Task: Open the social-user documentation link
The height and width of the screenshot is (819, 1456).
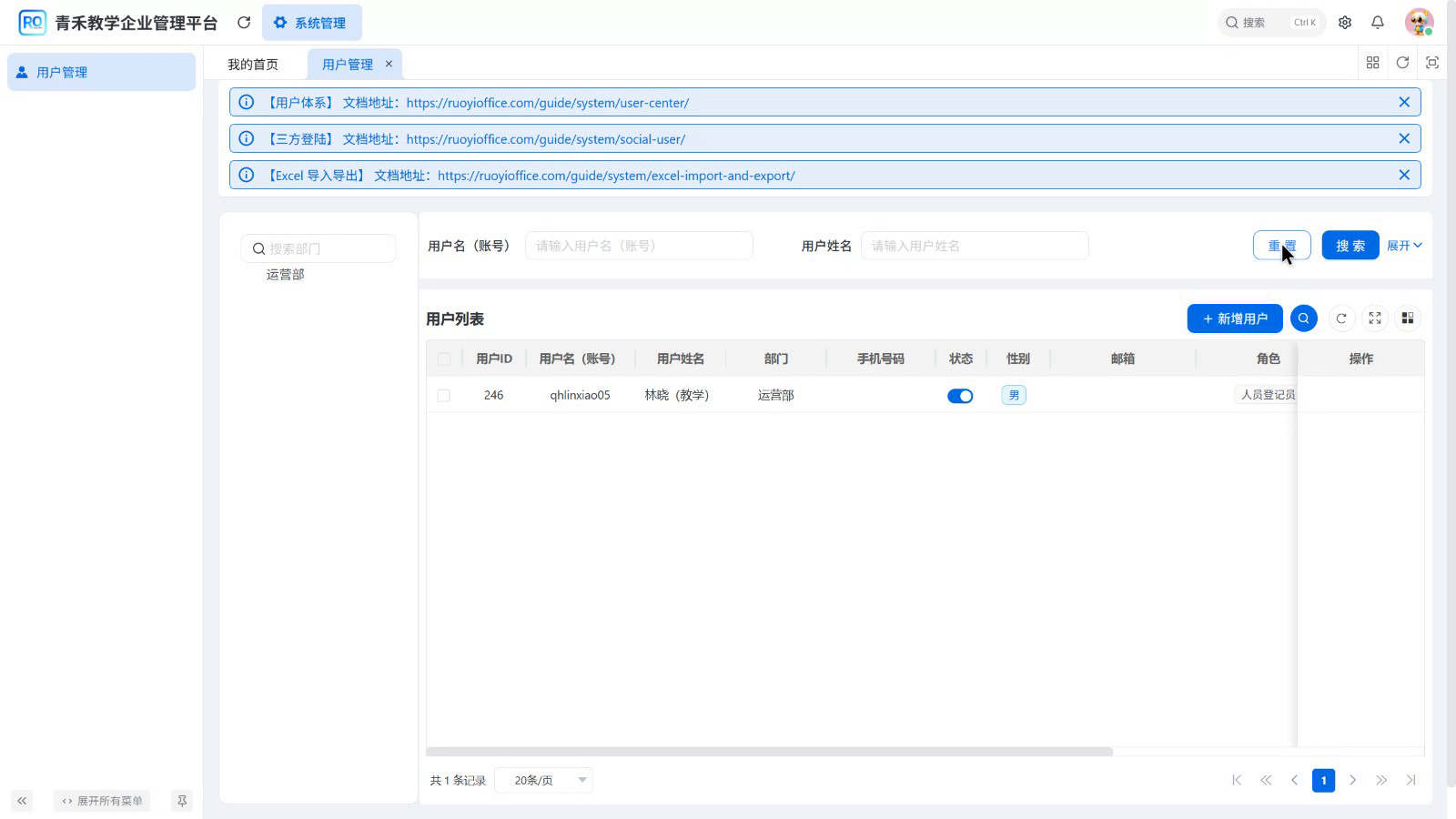Action: click(x=546, y=139)
